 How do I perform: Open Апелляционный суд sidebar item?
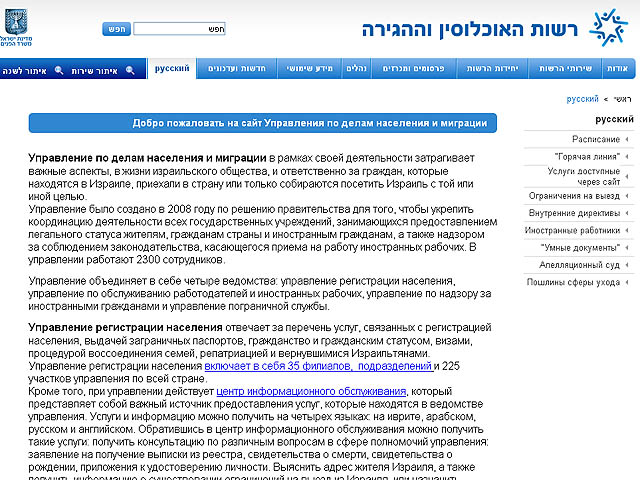click(580, 265)
